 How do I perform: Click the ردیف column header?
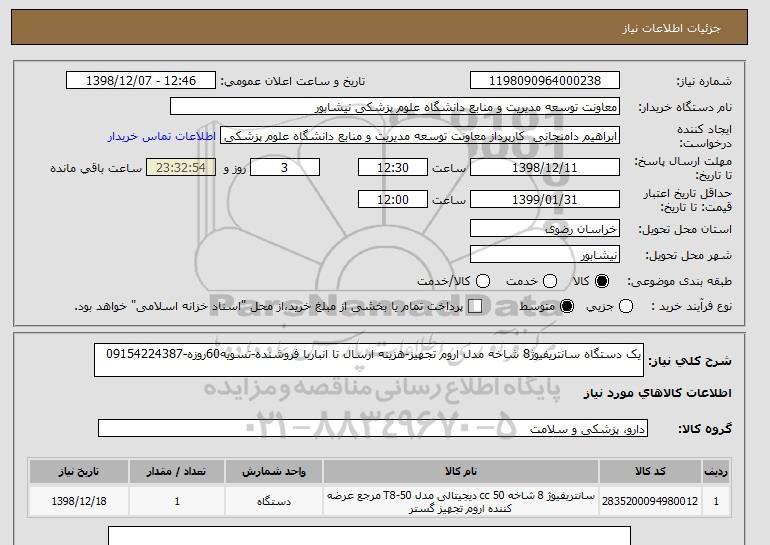point(716,471)
